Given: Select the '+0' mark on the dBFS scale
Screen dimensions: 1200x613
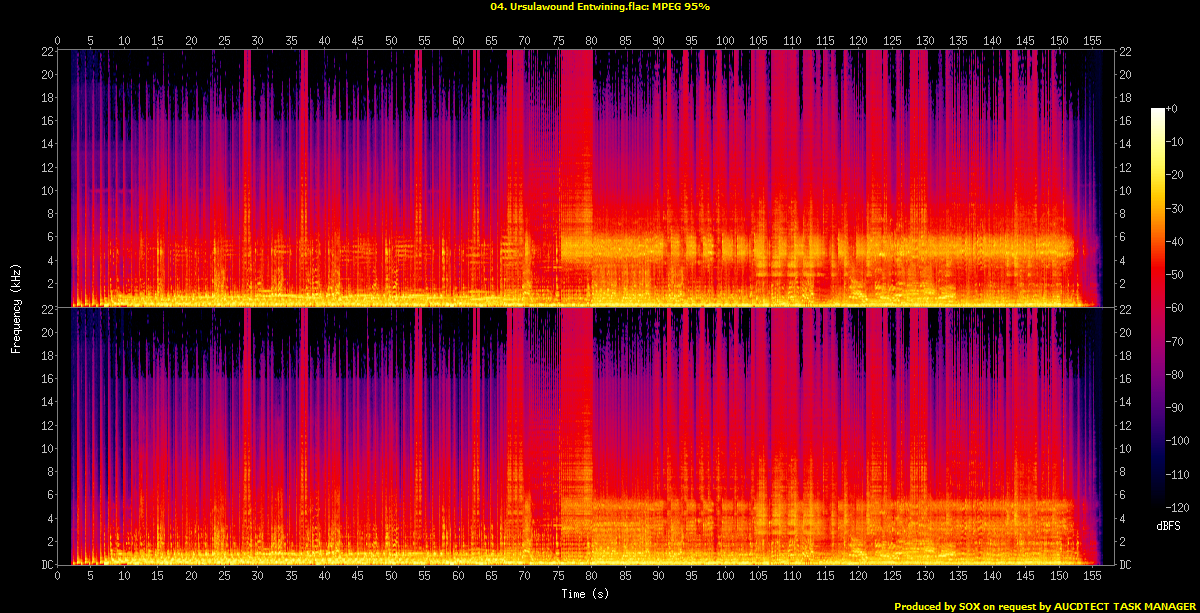Looking at the screenshot, I should click(1172, 108).
